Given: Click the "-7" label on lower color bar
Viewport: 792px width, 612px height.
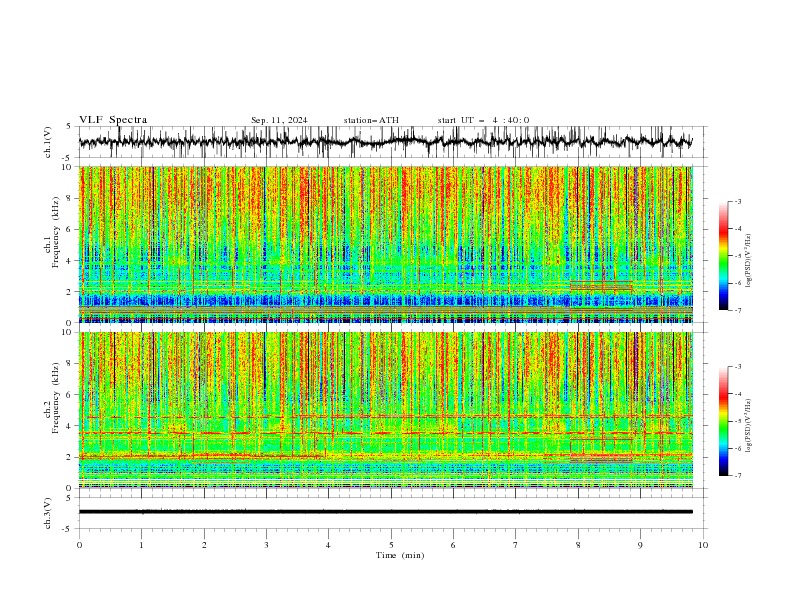Looking at the screenshot, I should pyautogui.click(x=737, y=476).
